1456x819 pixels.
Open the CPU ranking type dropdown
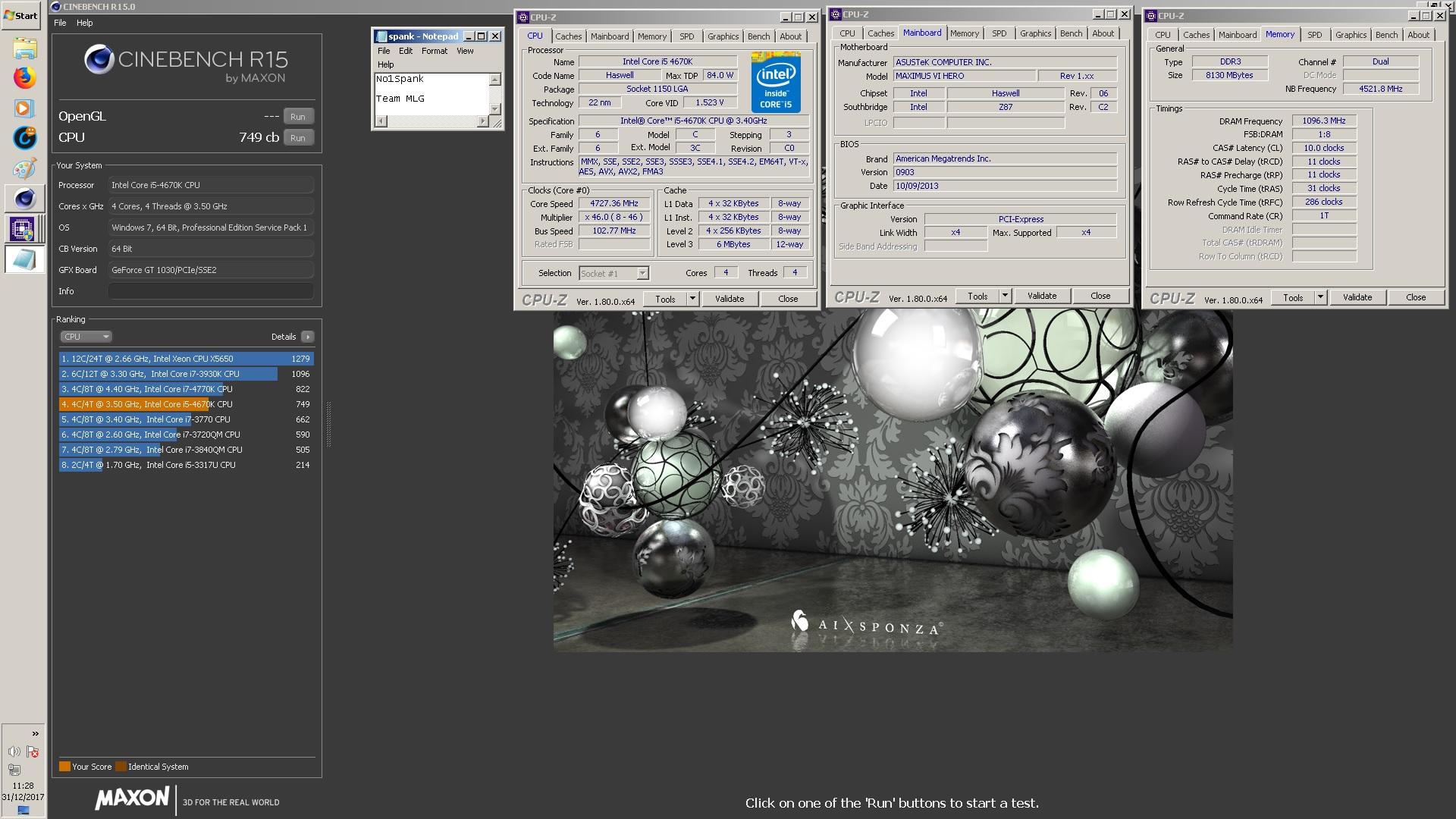click(86, 337)
